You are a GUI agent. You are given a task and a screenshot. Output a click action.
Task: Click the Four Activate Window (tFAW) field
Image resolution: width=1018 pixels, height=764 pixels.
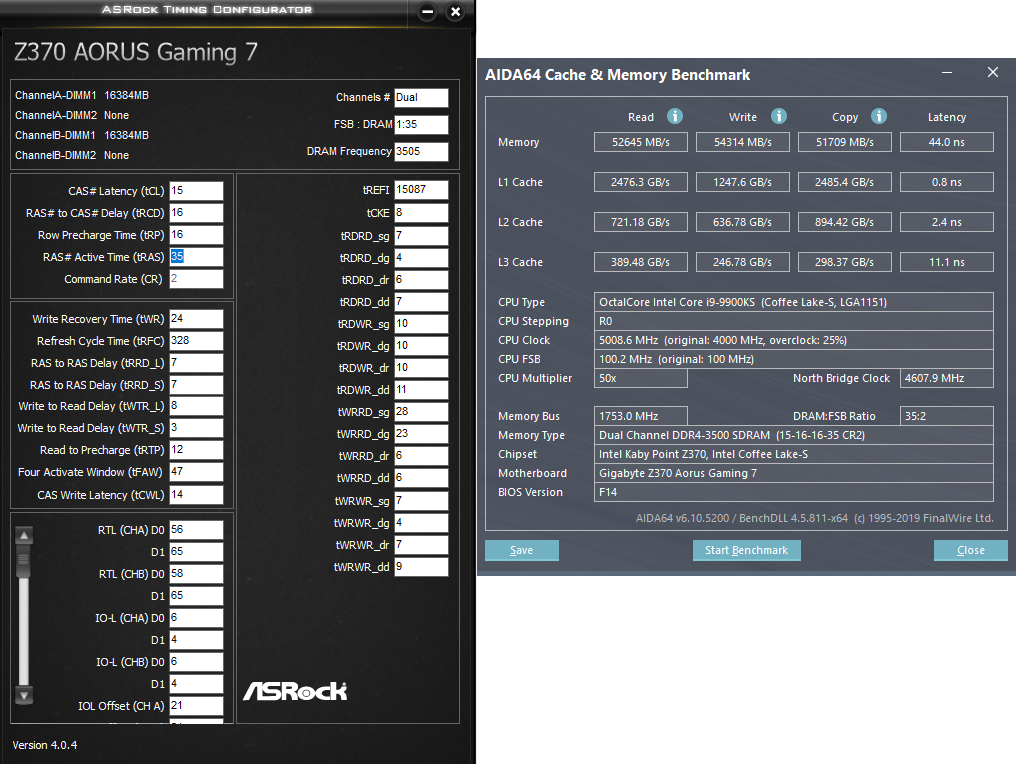point(196,472)
